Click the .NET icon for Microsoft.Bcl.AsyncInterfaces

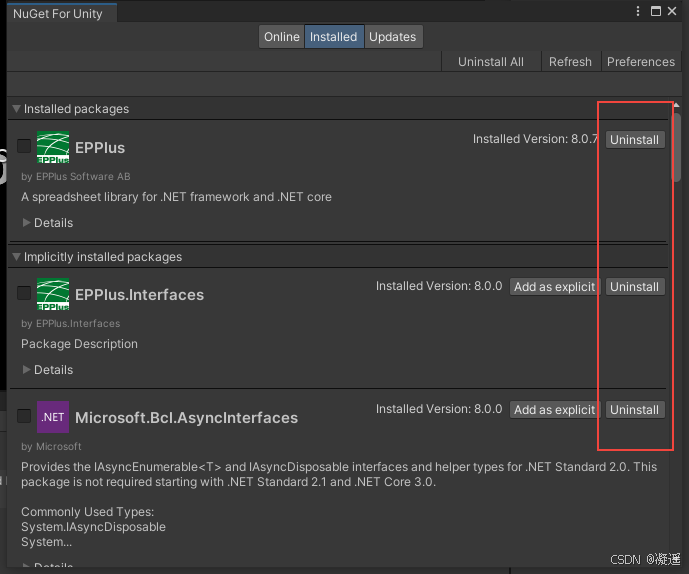(x=53, y=417)
